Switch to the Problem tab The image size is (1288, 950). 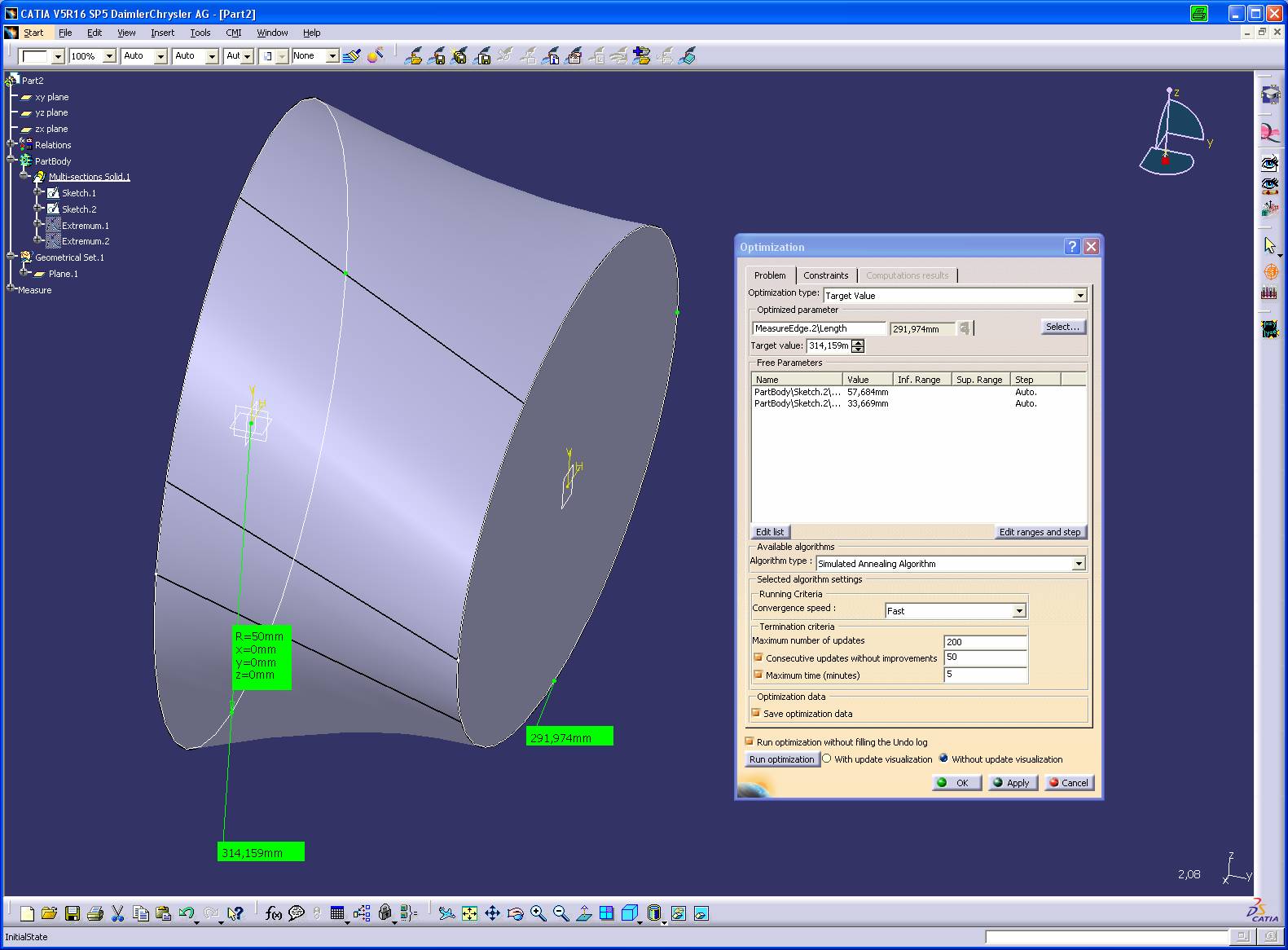pyautogui.click(x=770, y=275)
